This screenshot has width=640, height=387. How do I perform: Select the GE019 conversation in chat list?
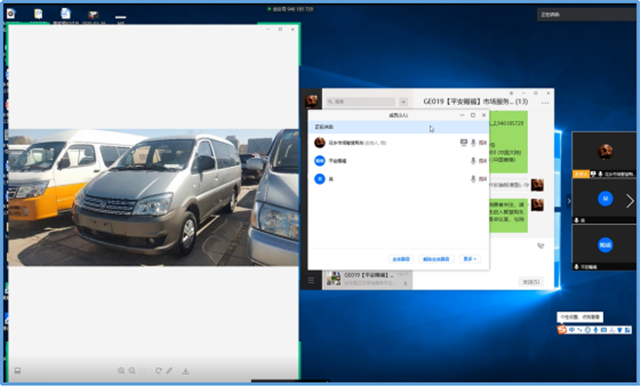(x=367, y=279)
